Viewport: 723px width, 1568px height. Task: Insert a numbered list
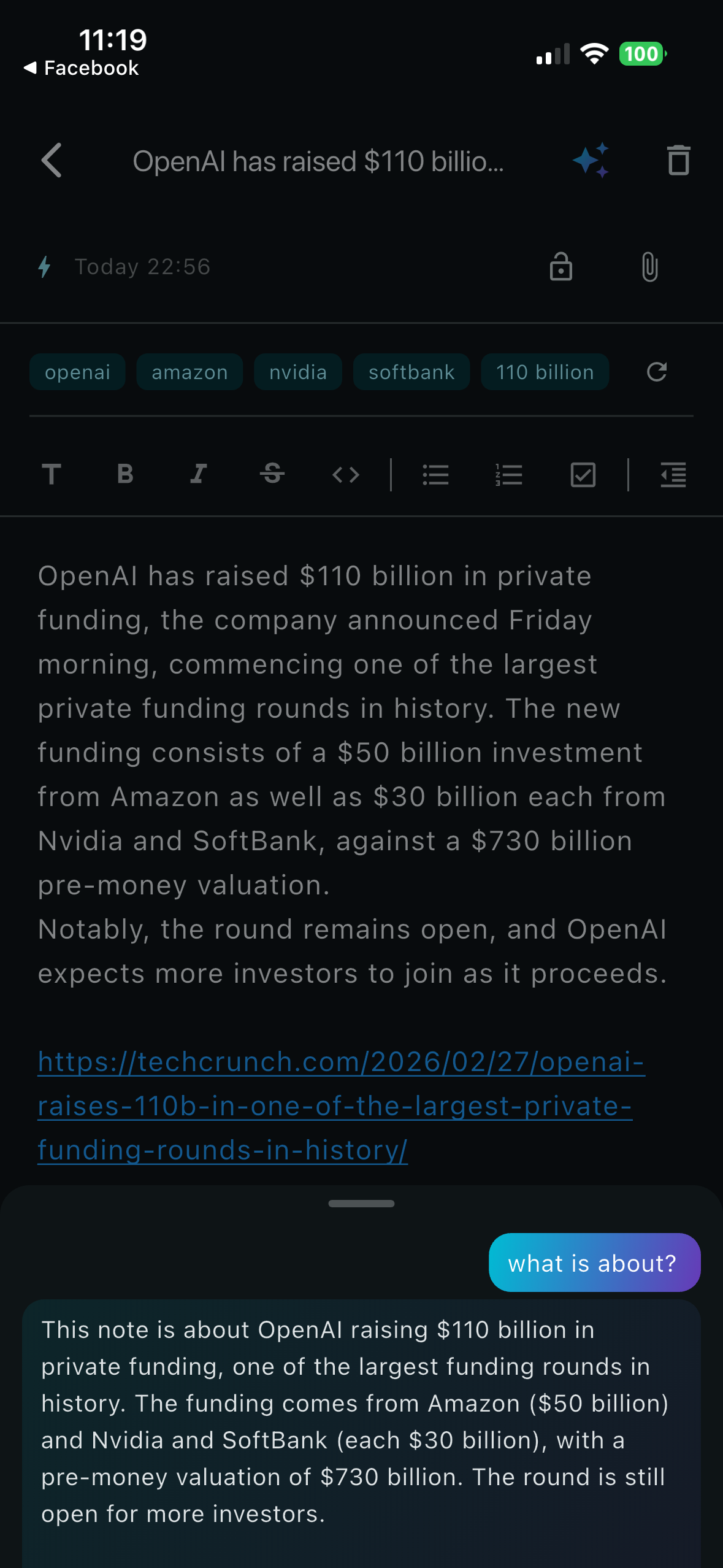[x=509, y=474]
